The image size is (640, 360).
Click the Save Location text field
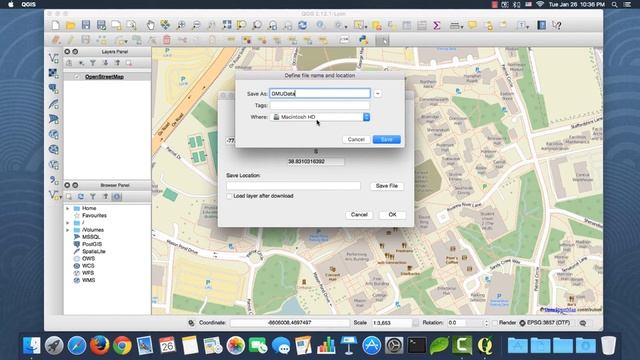293,186
